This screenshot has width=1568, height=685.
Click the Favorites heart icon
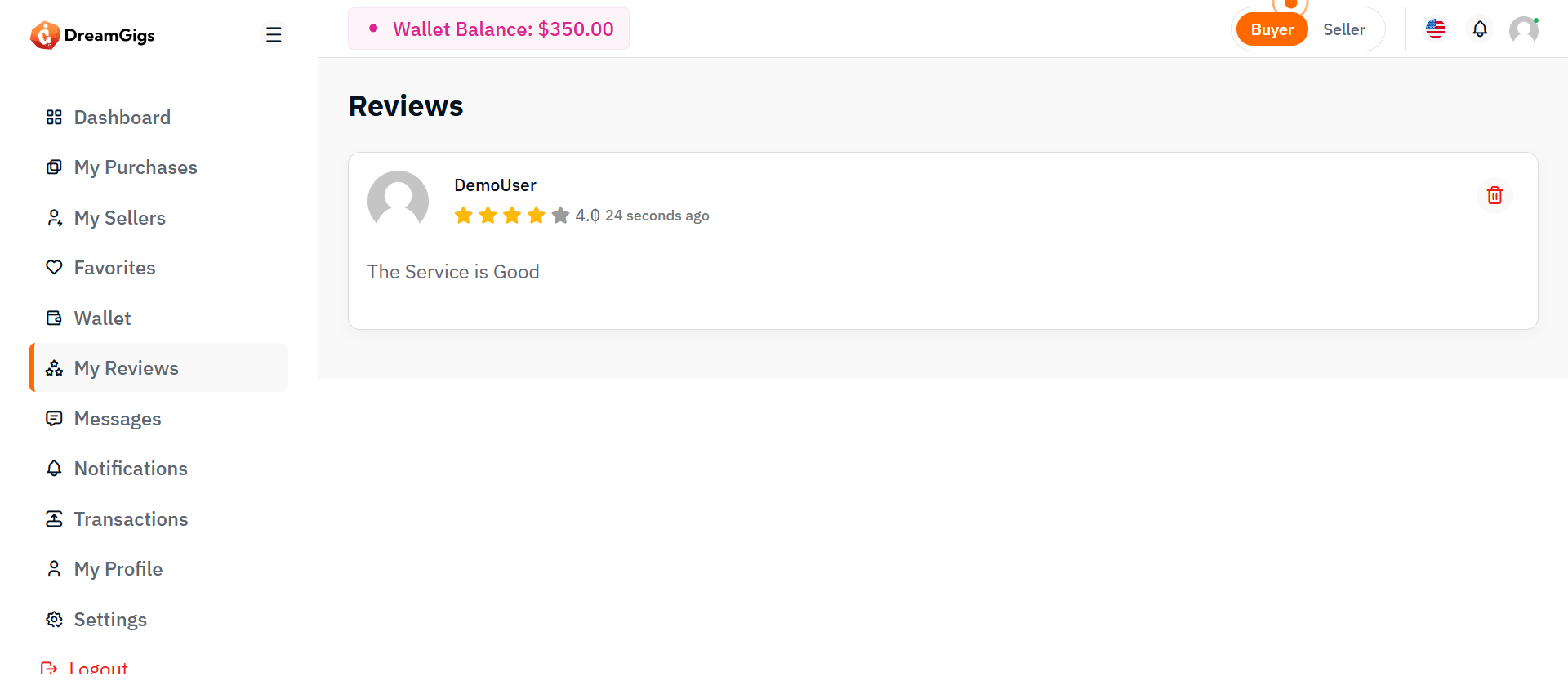pyautogui.click(x=54, y=268)
